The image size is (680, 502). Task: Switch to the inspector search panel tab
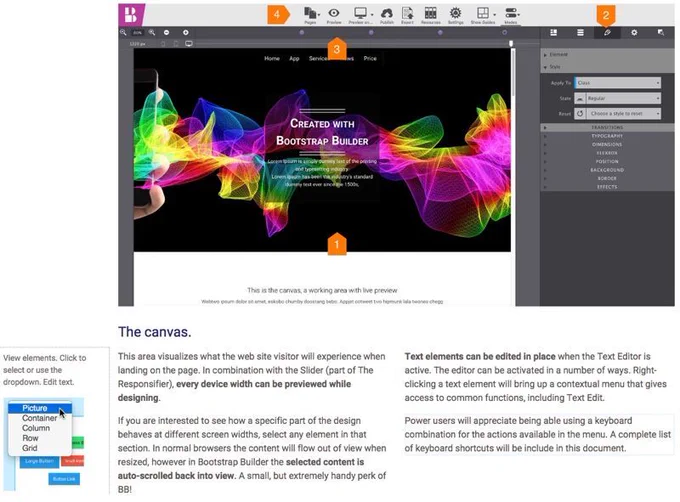click(660, 33)
